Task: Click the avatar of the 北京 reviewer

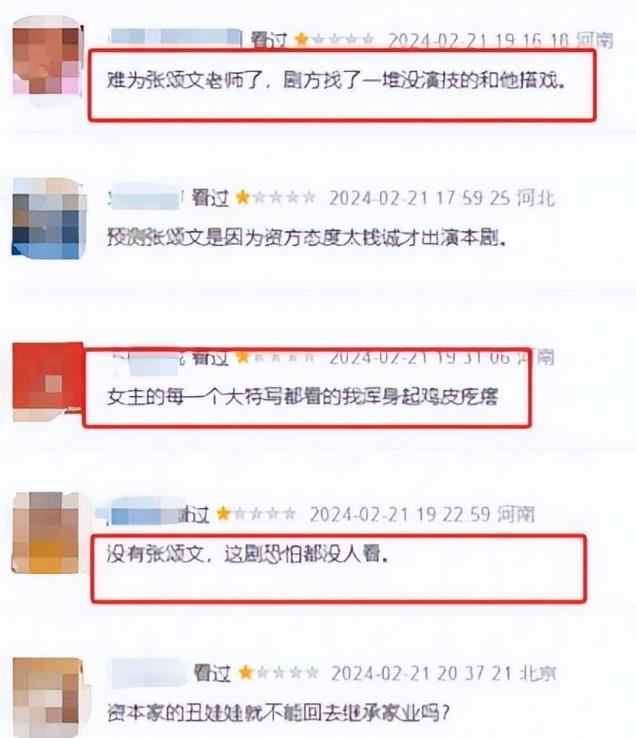Action: (47, 697)
